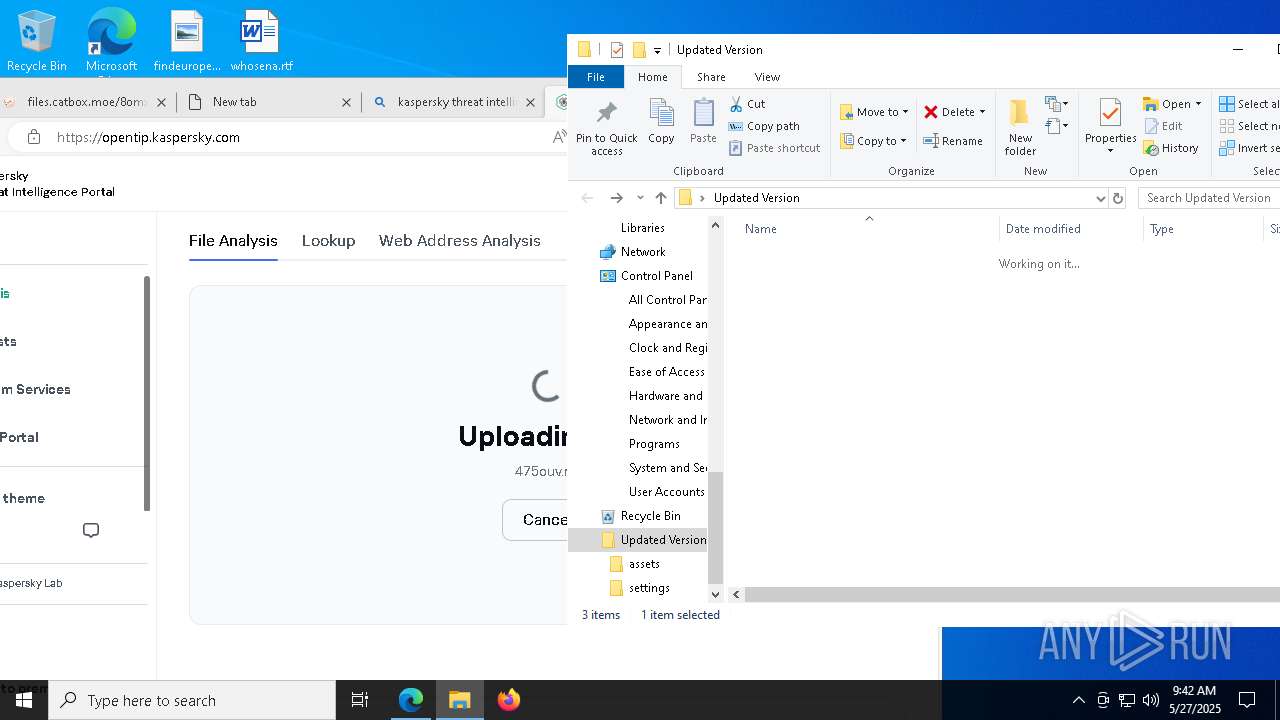The height and width of the screenshot is (720, 1280).
Task: Click Copy path in ribbon
Action: 764,126
